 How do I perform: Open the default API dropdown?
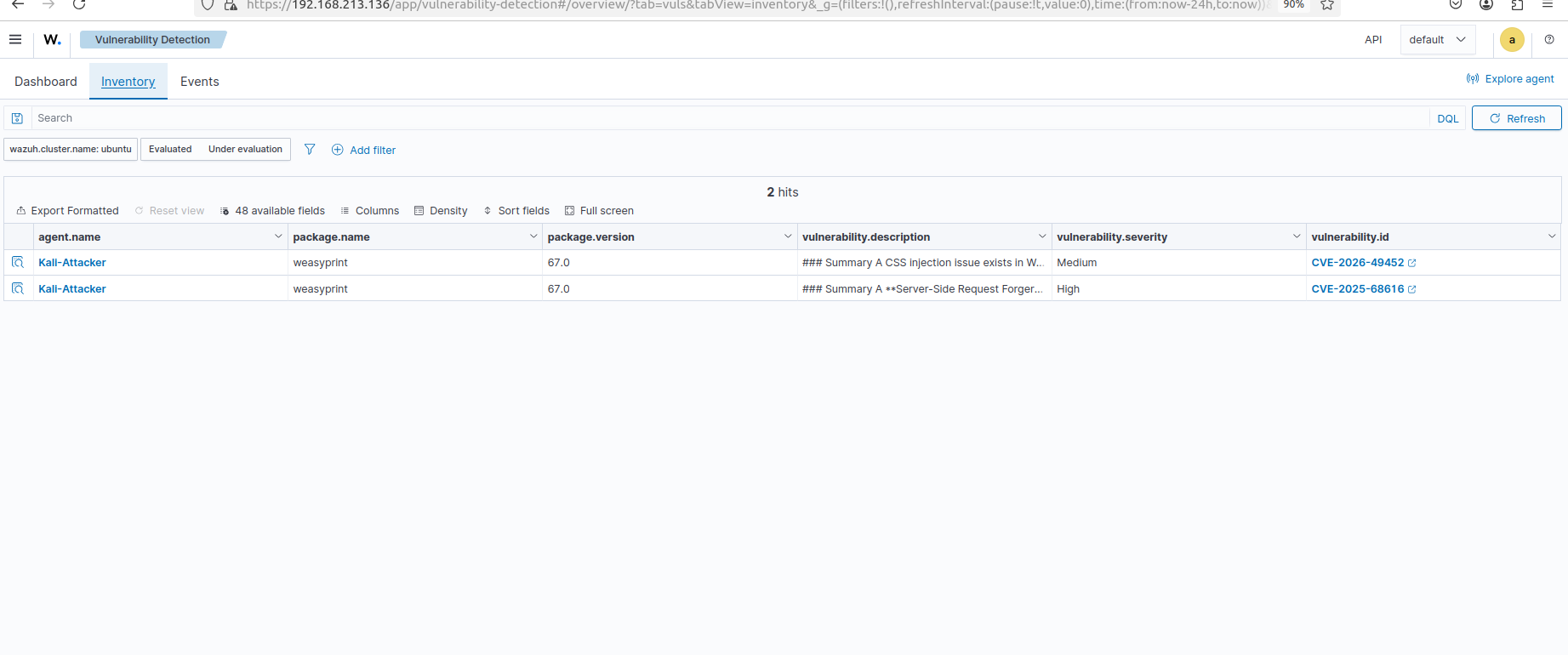coord(1437,40)
